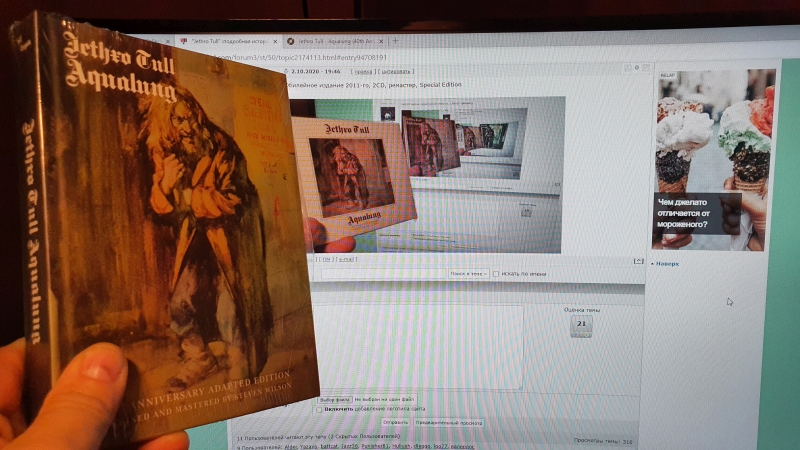Click the topic rating 21 widget
800x450 pixels.
coord(581,326)
